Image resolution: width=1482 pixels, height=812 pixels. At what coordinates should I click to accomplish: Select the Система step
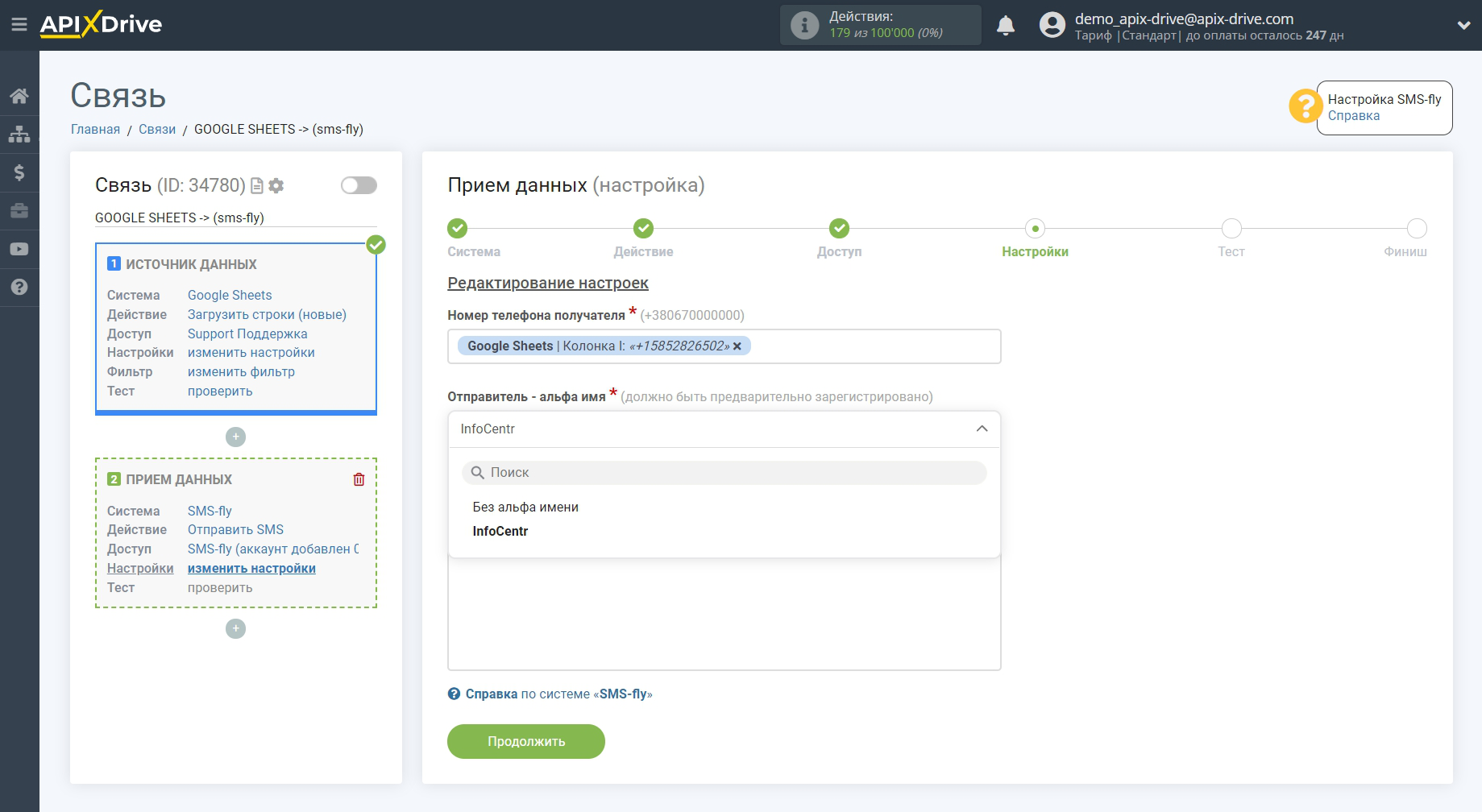click(x=458, y=229)
